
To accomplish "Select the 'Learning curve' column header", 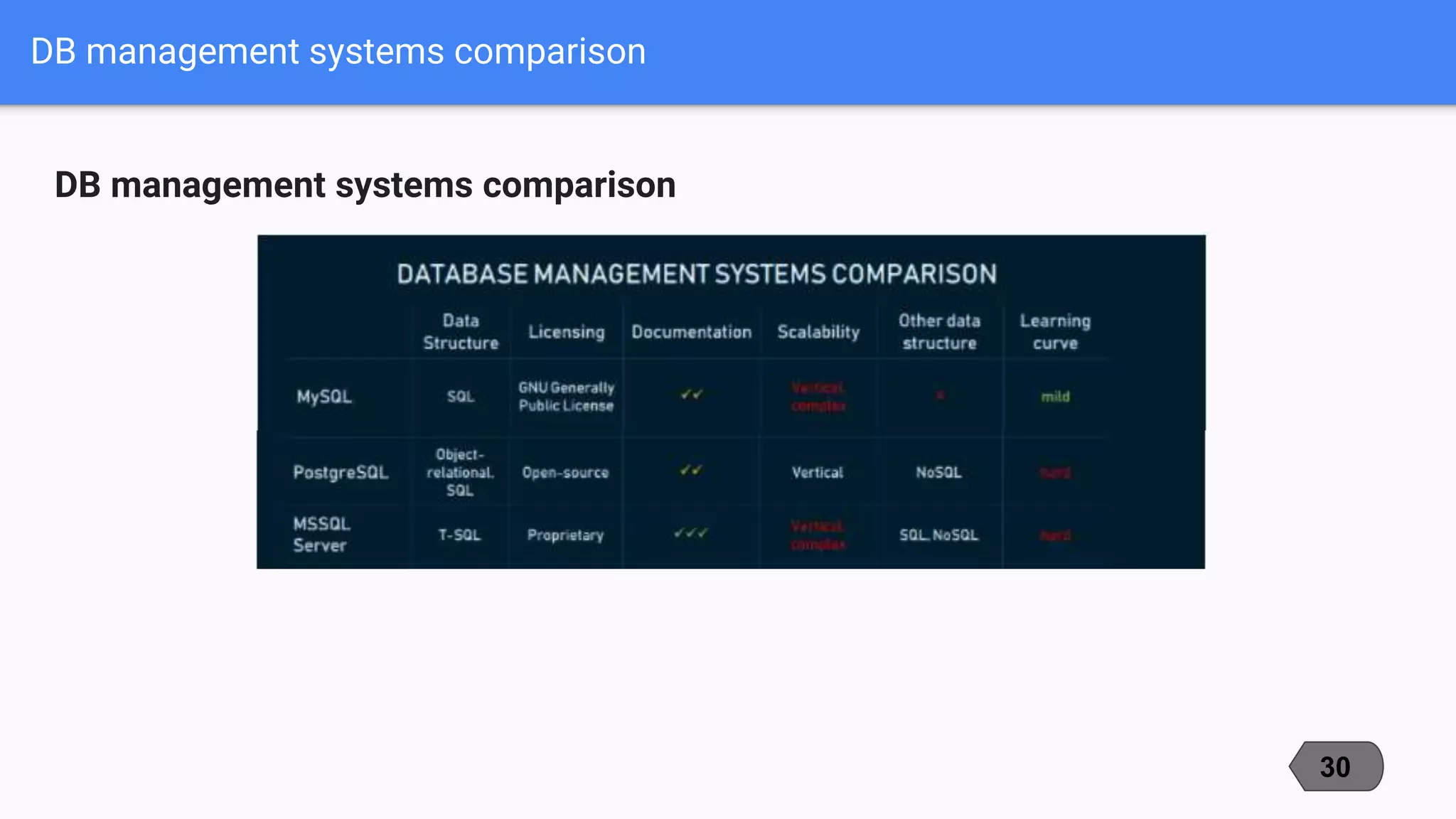I will tap(1055, 332).
